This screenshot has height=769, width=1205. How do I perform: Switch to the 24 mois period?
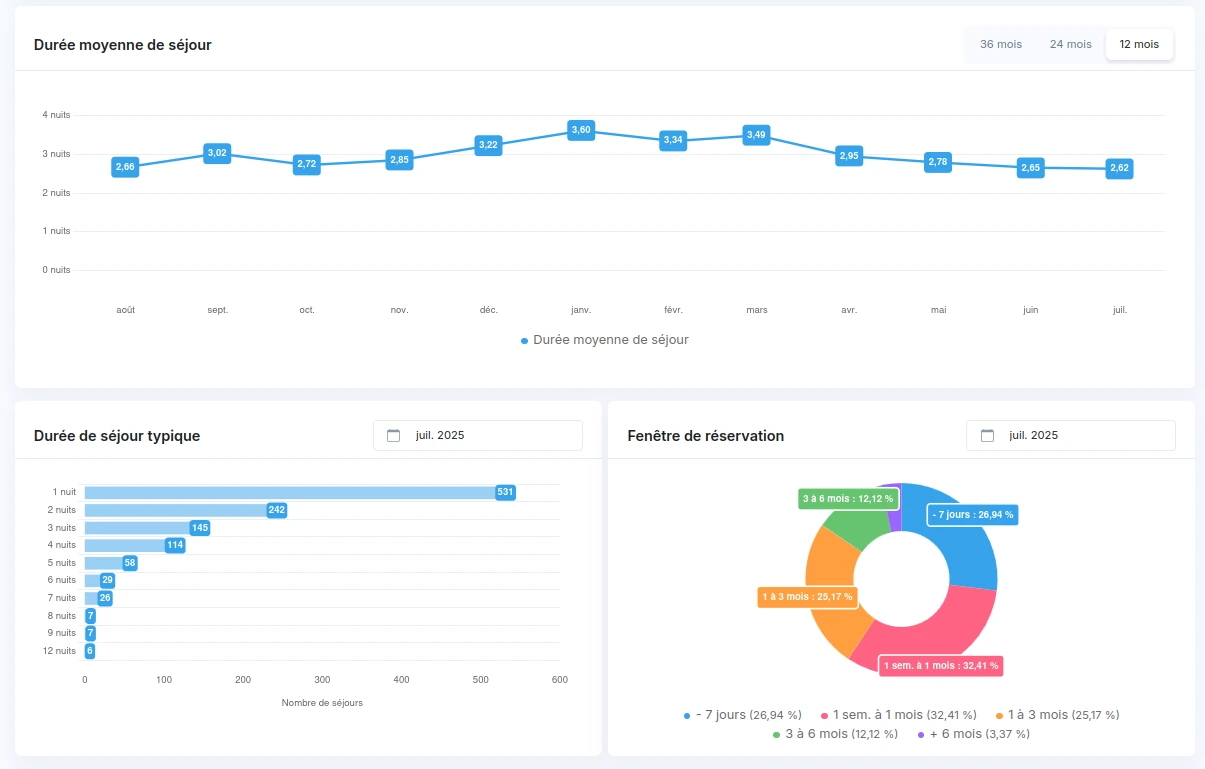coord(1070,44)
